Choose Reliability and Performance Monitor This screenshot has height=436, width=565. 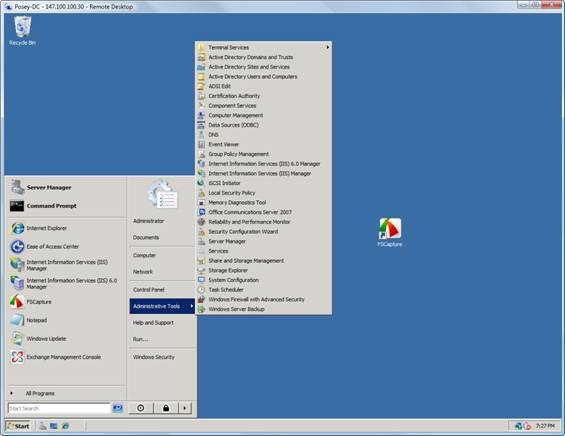point(263,222)
